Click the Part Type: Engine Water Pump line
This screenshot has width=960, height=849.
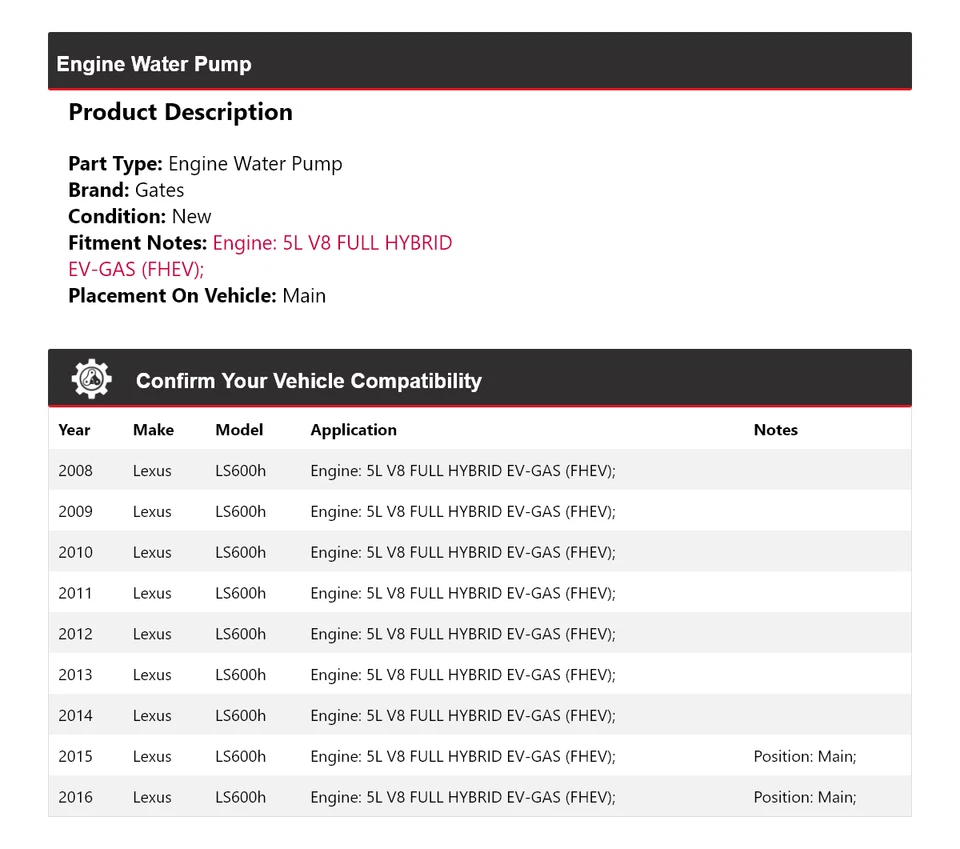click(205, 164)
